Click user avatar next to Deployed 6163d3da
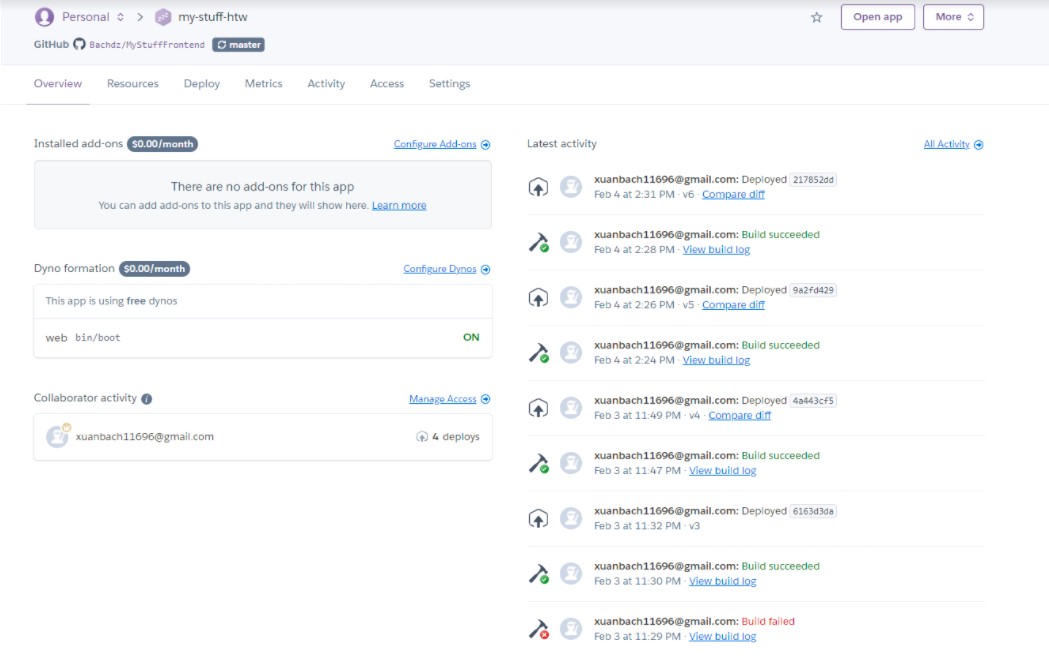 (x=571, y=518)
